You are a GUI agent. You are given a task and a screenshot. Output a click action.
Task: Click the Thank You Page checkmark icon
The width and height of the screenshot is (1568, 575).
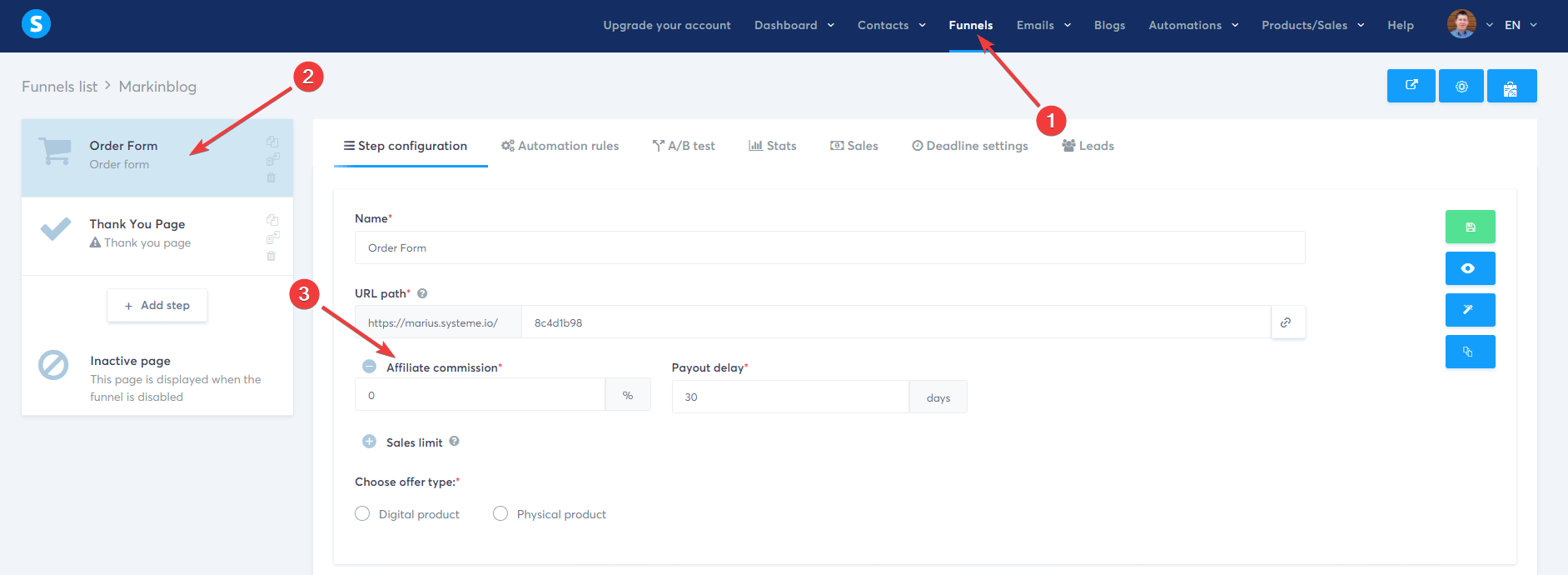pos(56,228)
